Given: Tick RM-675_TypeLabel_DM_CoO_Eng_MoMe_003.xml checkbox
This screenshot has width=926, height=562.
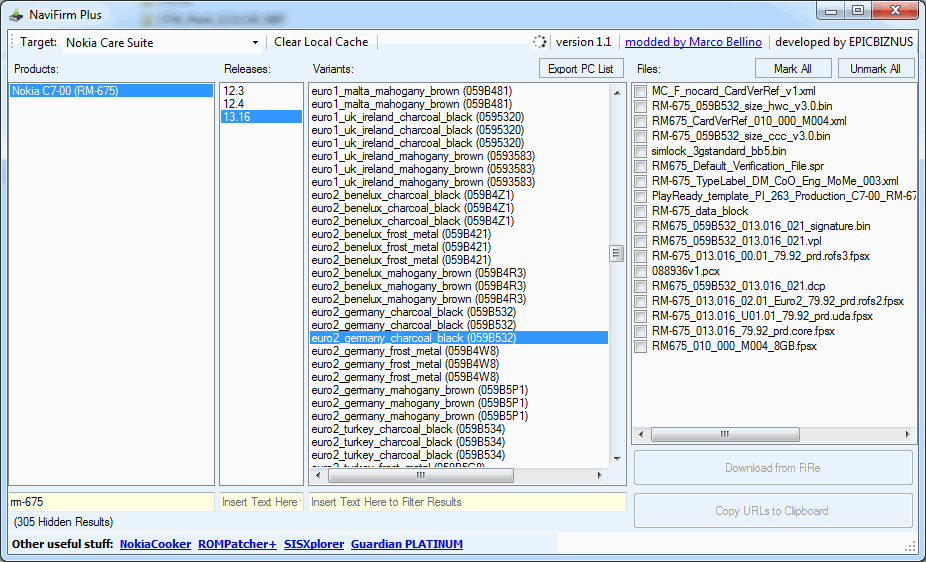Looking at the screenshot, I should tap(640, 181).
